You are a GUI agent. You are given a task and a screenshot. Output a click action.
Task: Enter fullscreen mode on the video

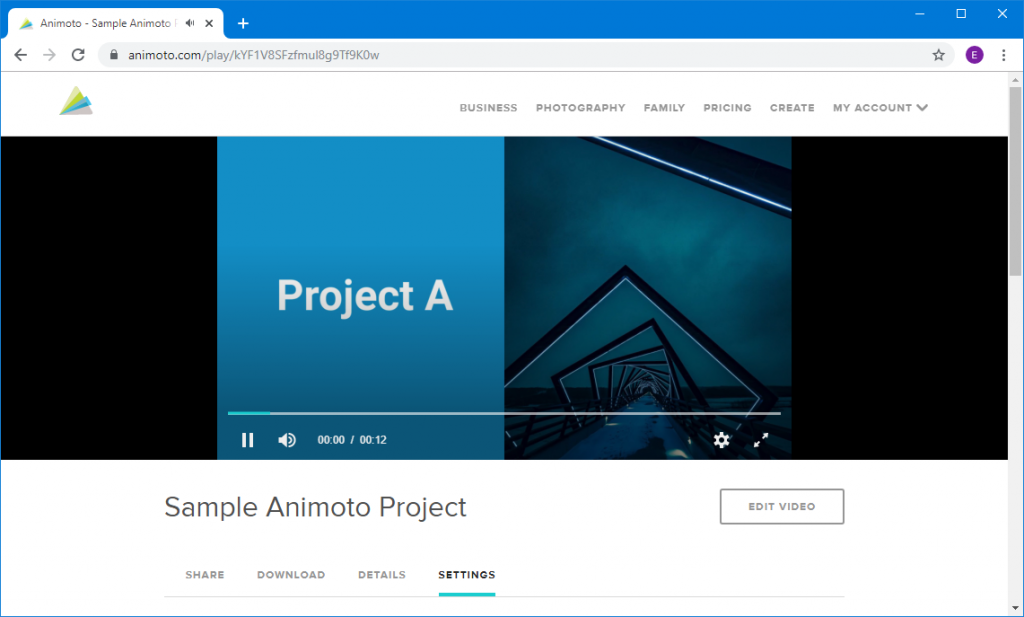[760, 440]
